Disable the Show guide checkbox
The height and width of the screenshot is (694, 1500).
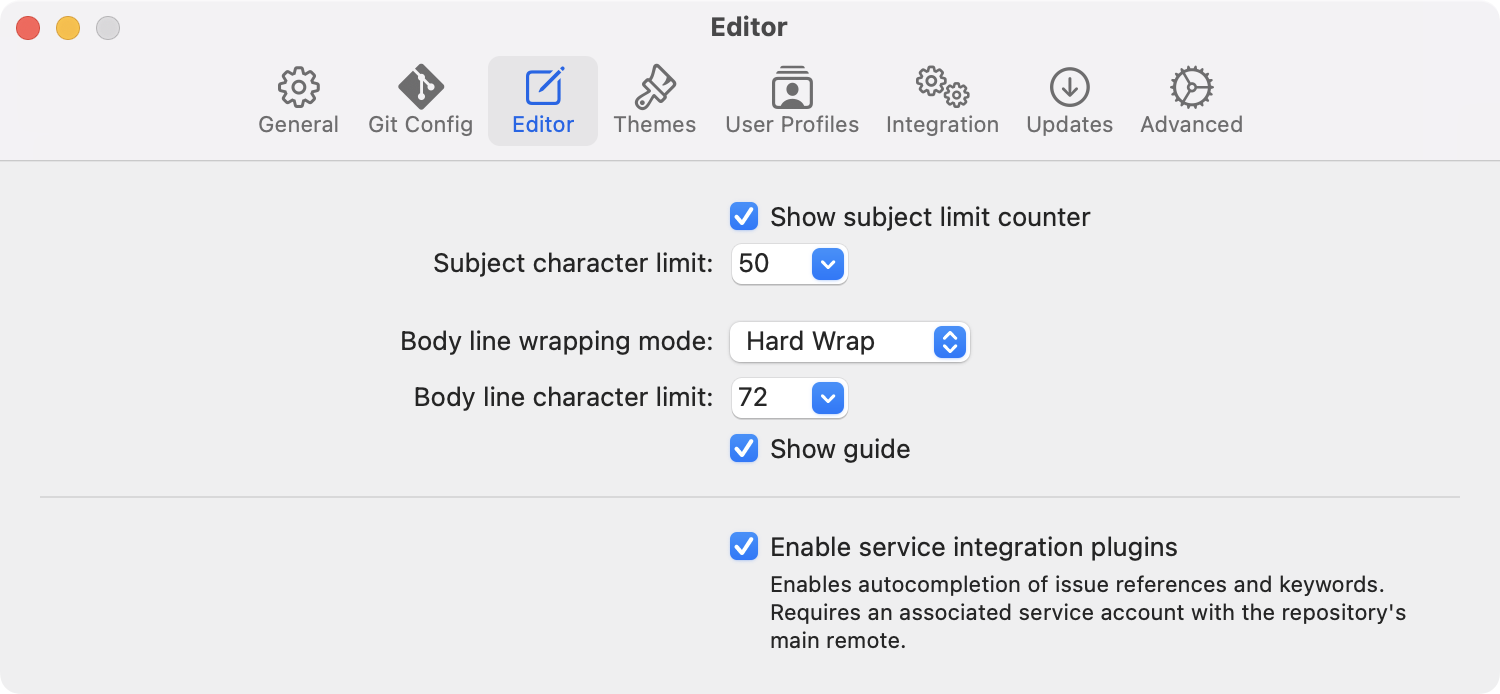[744, 449]
